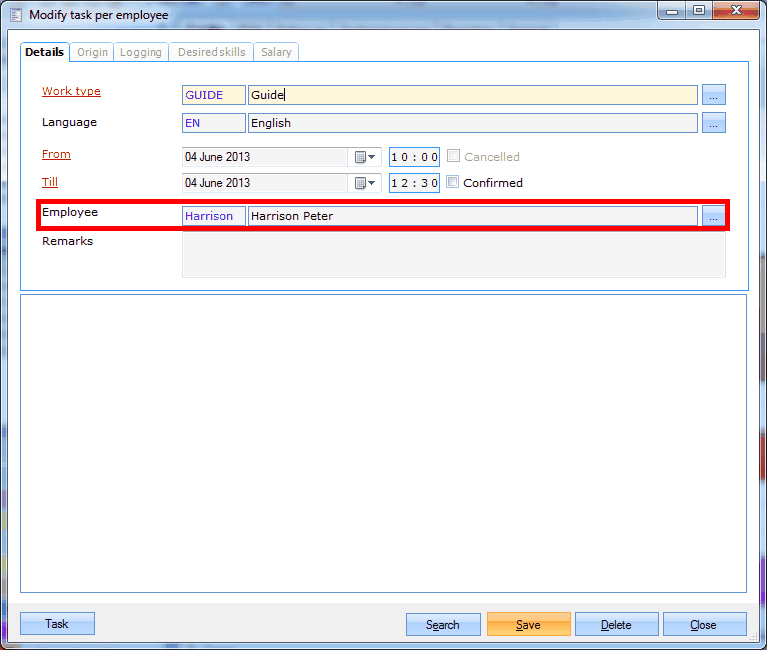Switch to the Origin tab
Screen dimensions: 767x650
point(92,52)
